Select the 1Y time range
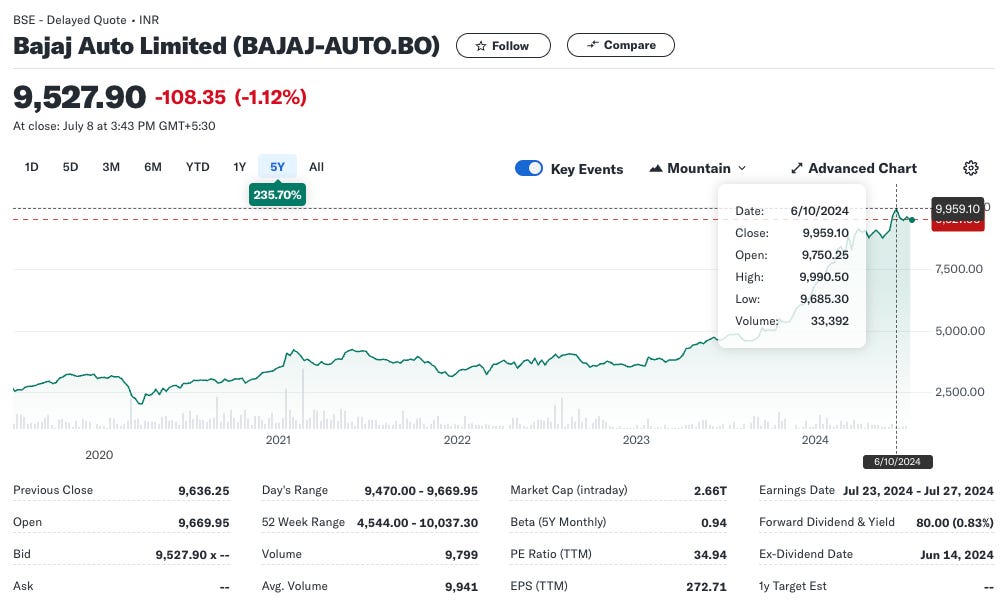This screenshot has width=1008, height=608. (x=240, y=167)
